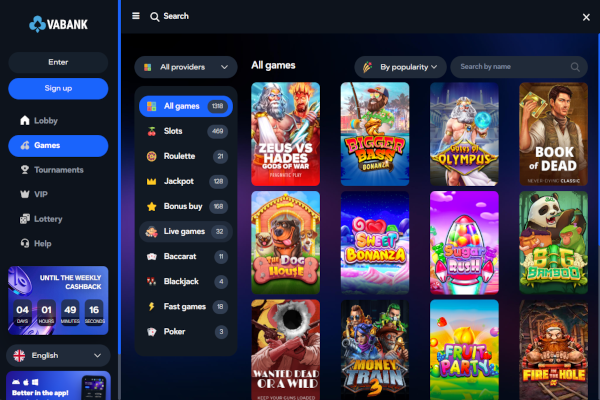Viewport: 600px width, 400px height.
Task: Open Money Train 3 game
Action: point(375,350)
